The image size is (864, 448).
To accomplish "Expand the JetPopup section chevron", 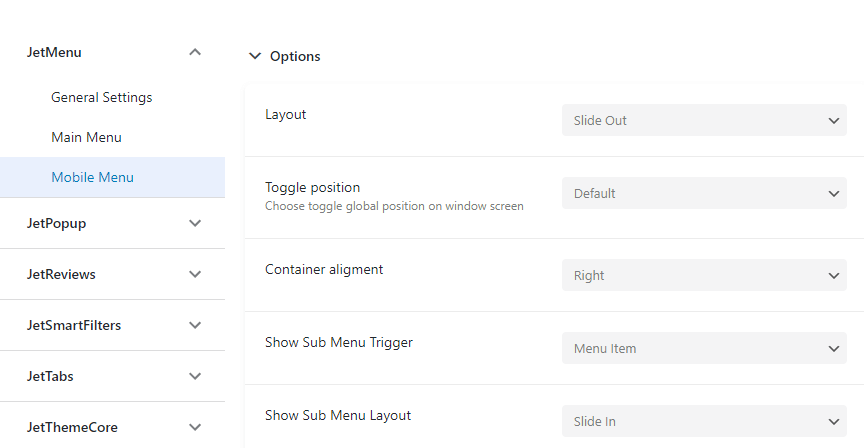I will 195,223.
